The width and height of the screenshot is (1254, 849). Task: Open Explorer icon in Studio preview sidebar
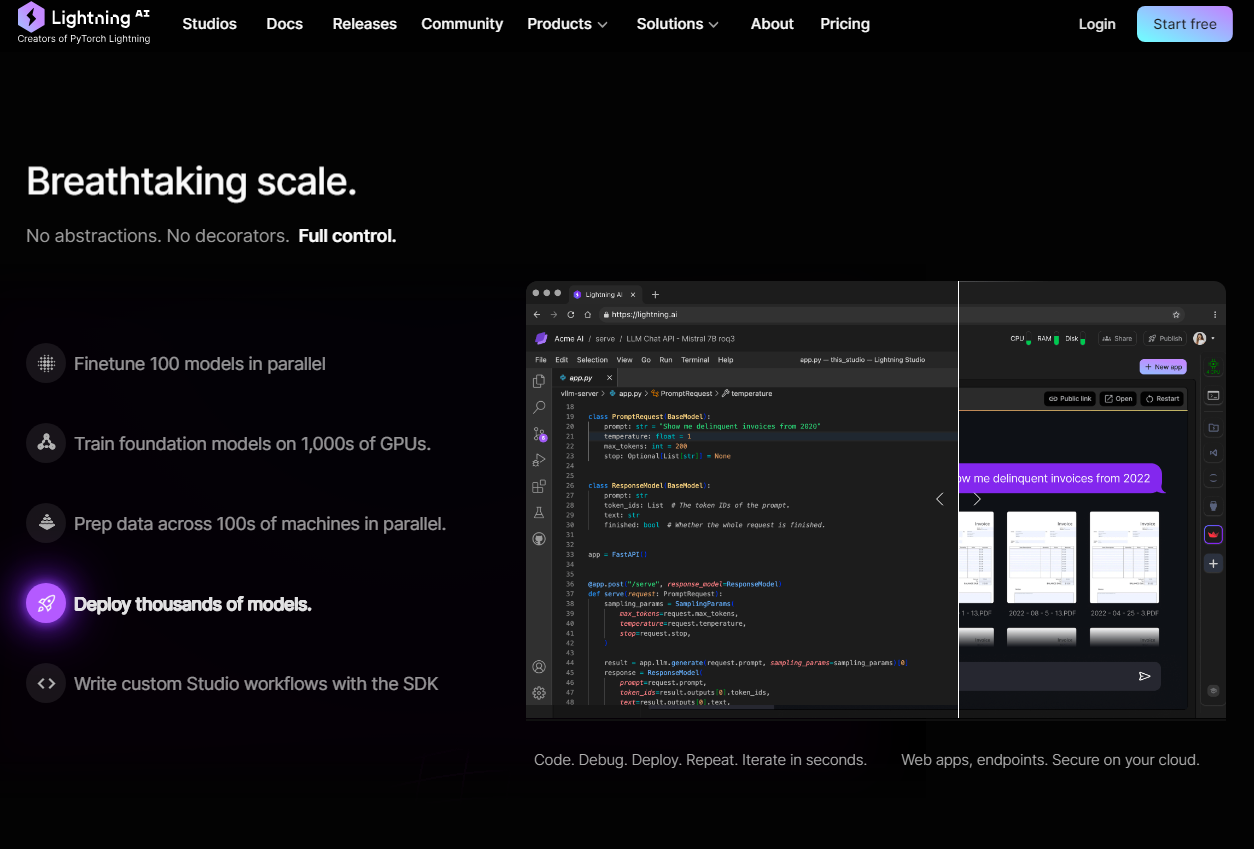[539, 381]
